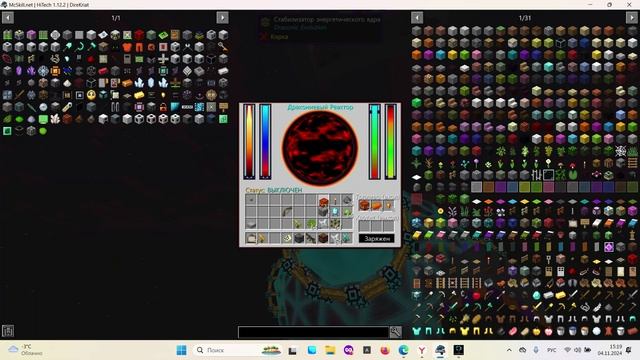Pick the yellow smiley coin in bookmarks
This screenshot has width=640, height=360.
click(91, 95)
